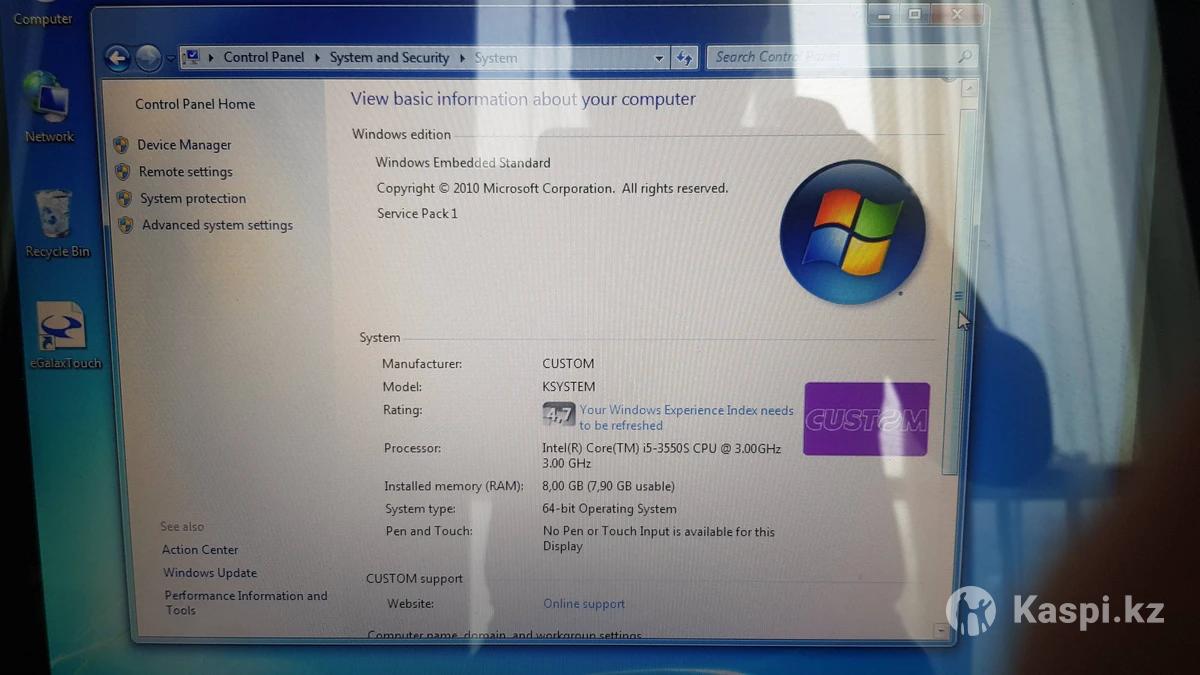Viewport: 1200px width, 675px height.
Task: Open Control Panel Home
Action: (195, 104)
